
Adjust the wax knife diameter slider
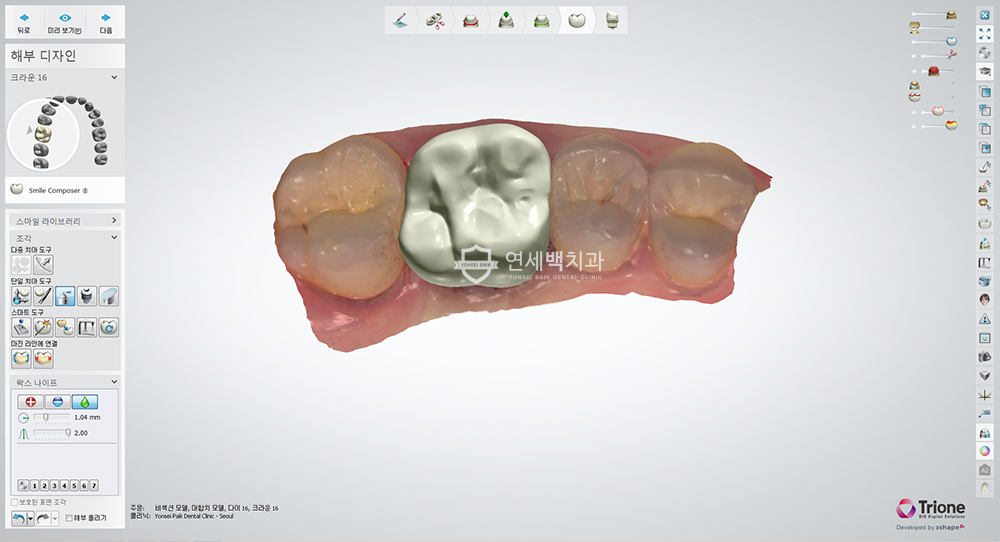pos(52,418)
